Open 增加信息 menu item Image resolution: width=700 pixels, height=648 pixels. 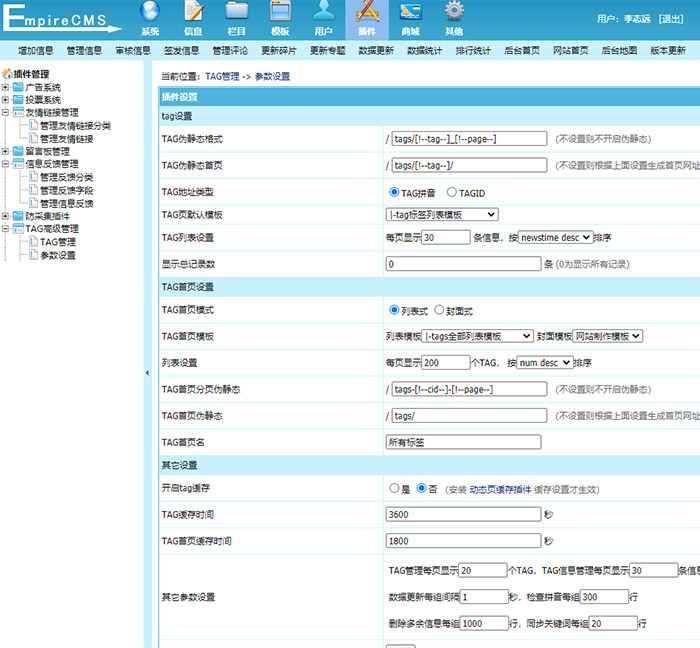tap(36, 50)
